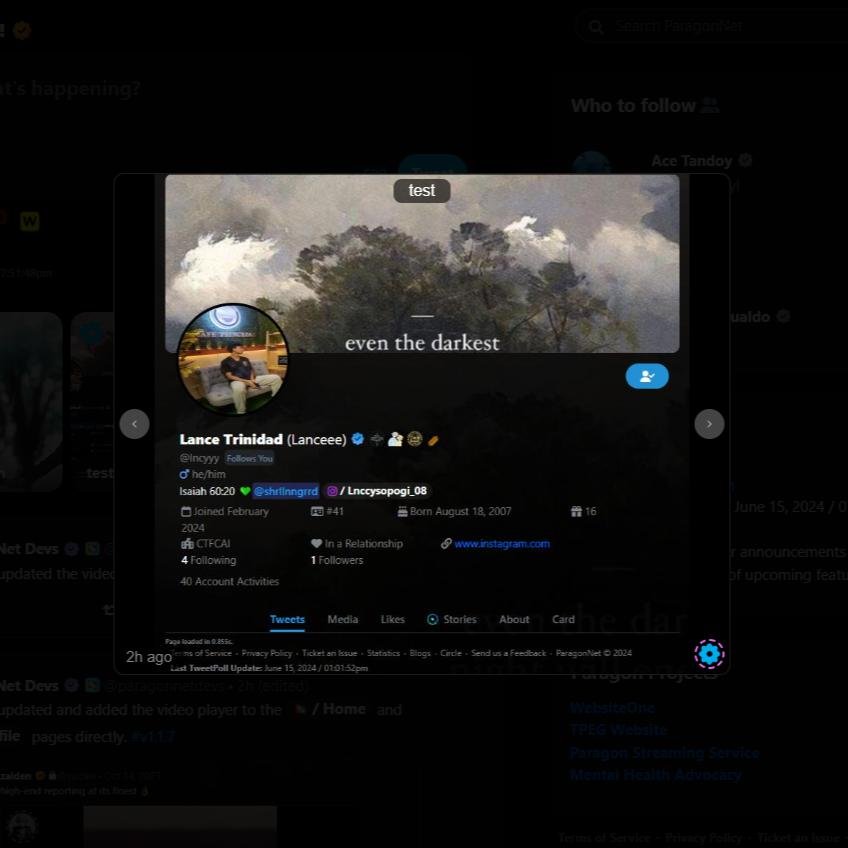This screenshot has height=848, width=848.
Task: Click Lance Trinidad's profile picture
Action: (233, 360)
